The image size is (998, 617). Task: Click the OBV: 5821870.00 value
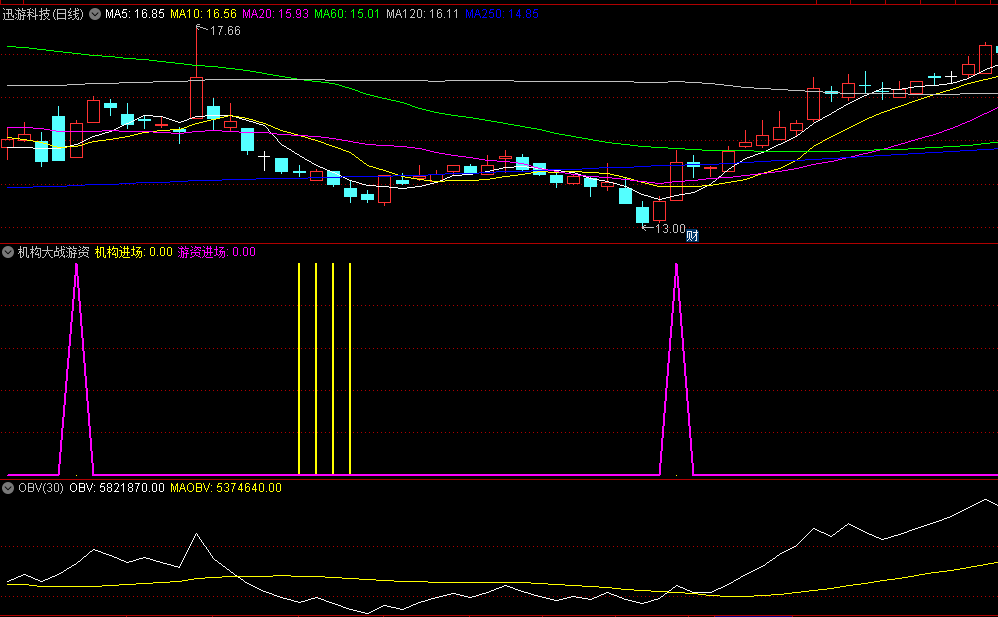(116, 488)
